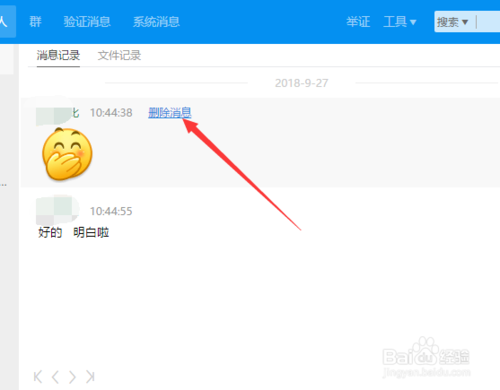Go to the first page of records

point(38,377)
